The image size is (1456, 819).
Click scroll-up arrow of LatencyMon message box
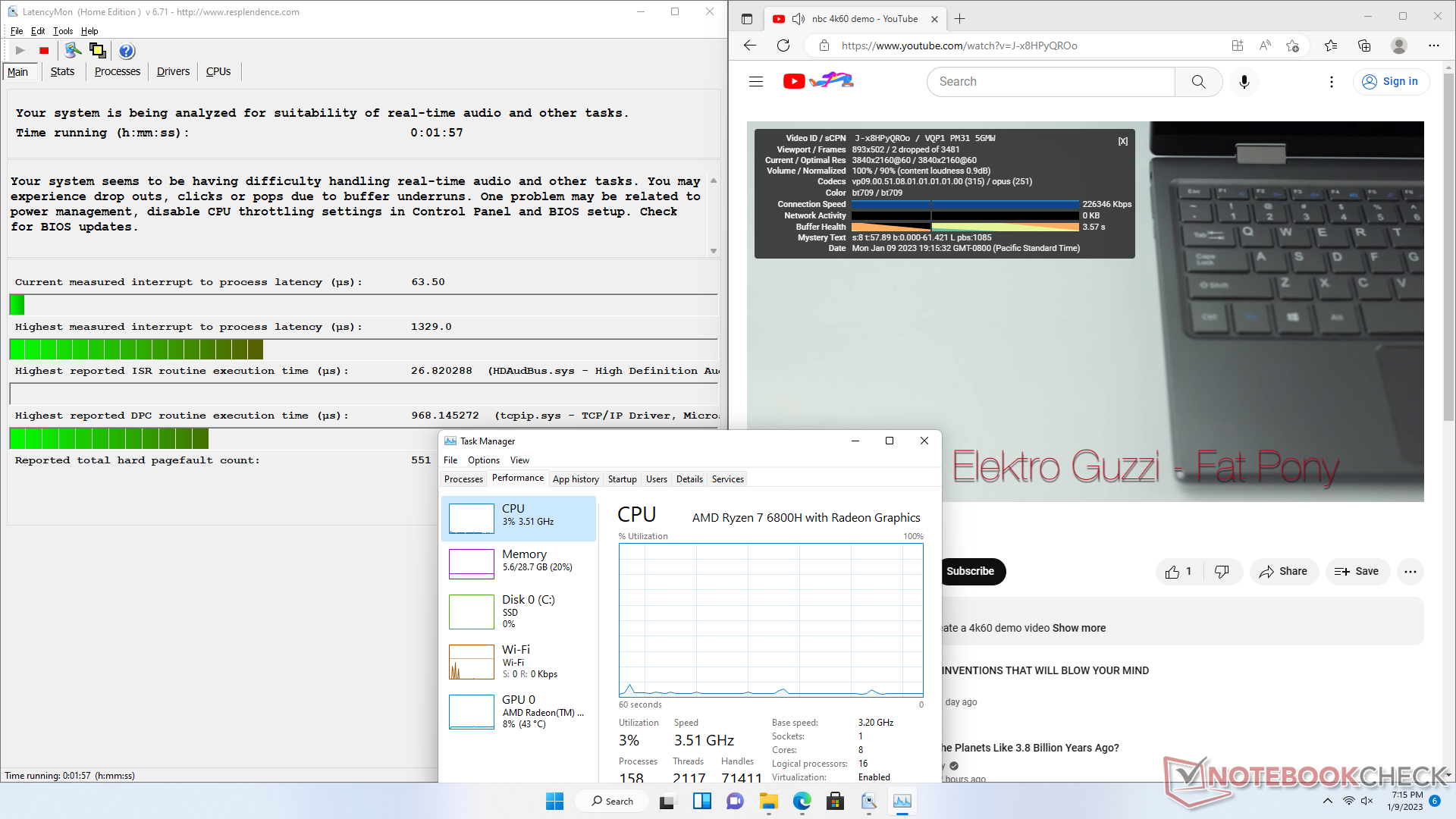point(714,181)
